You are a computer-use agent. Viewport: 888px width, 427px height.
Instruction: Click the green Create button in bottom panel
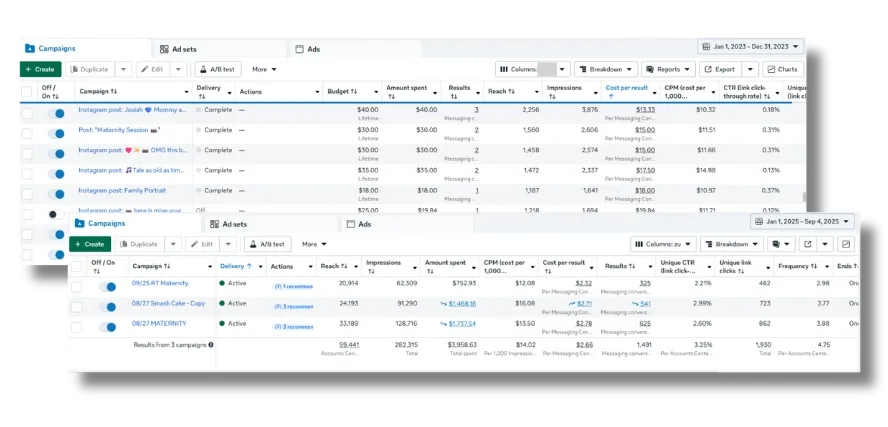click(89, 244)
